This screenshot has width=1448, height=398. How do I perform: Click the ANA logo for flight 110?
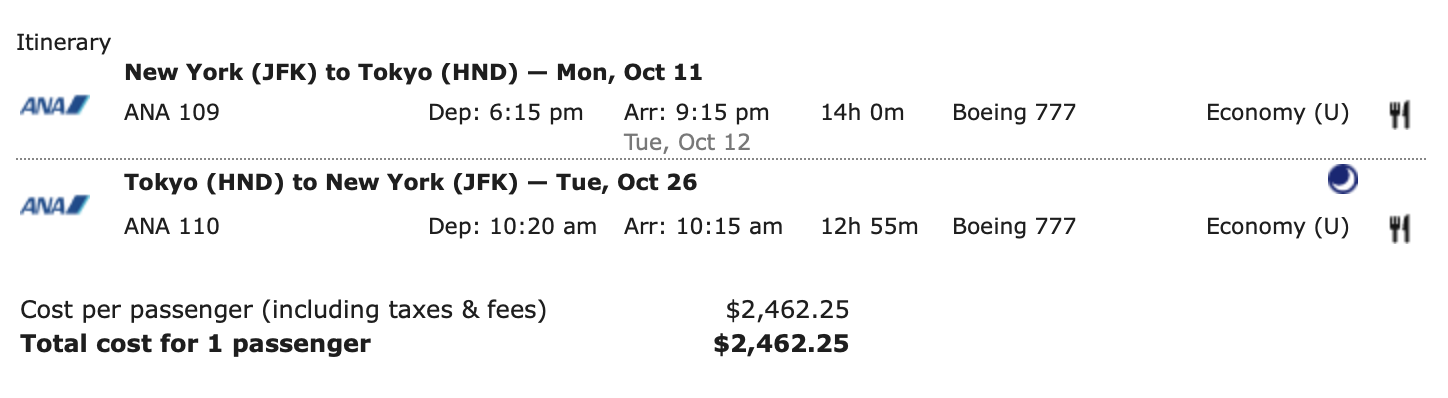[54, 205]
